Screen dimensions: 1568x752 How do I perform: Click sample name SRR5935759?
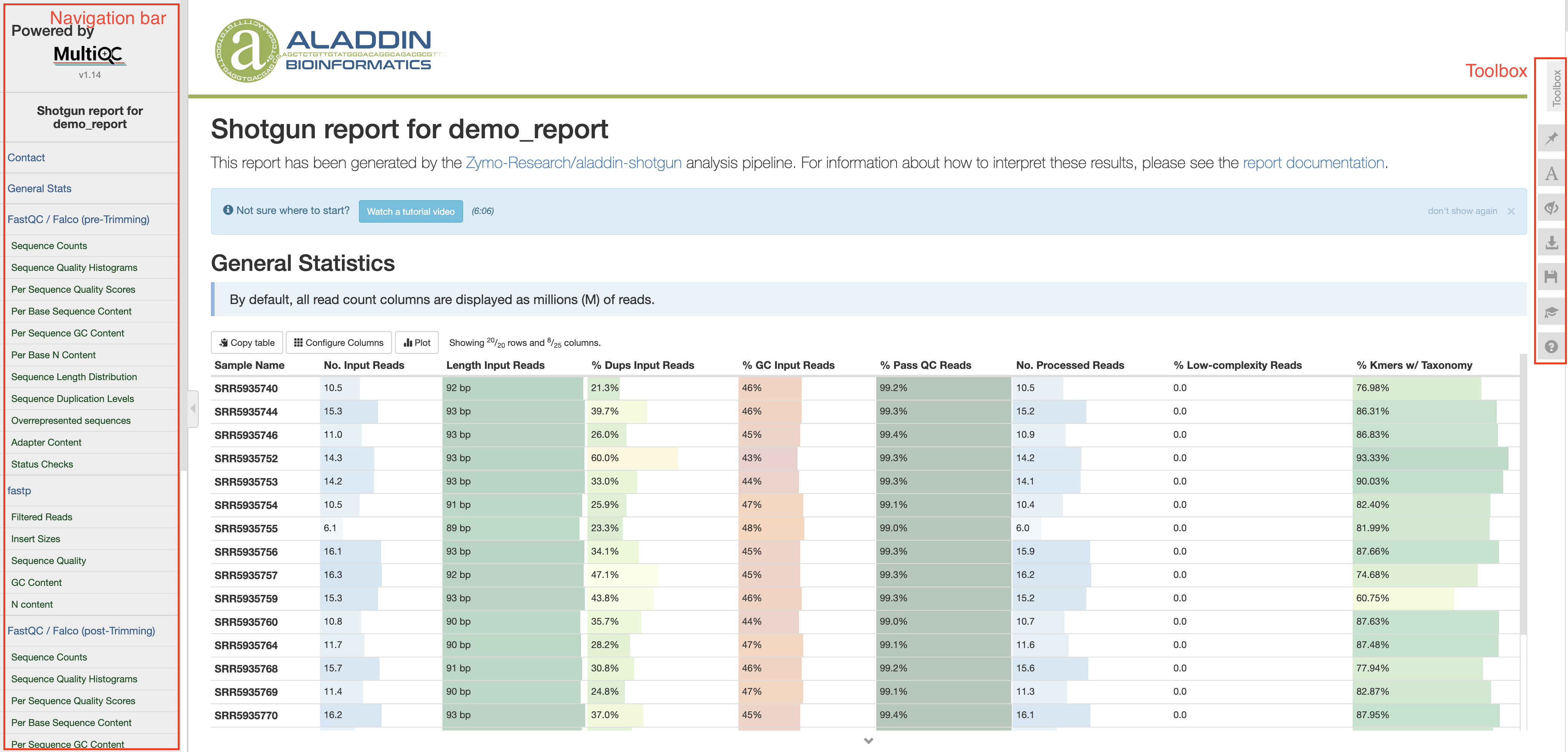point(246,599)
